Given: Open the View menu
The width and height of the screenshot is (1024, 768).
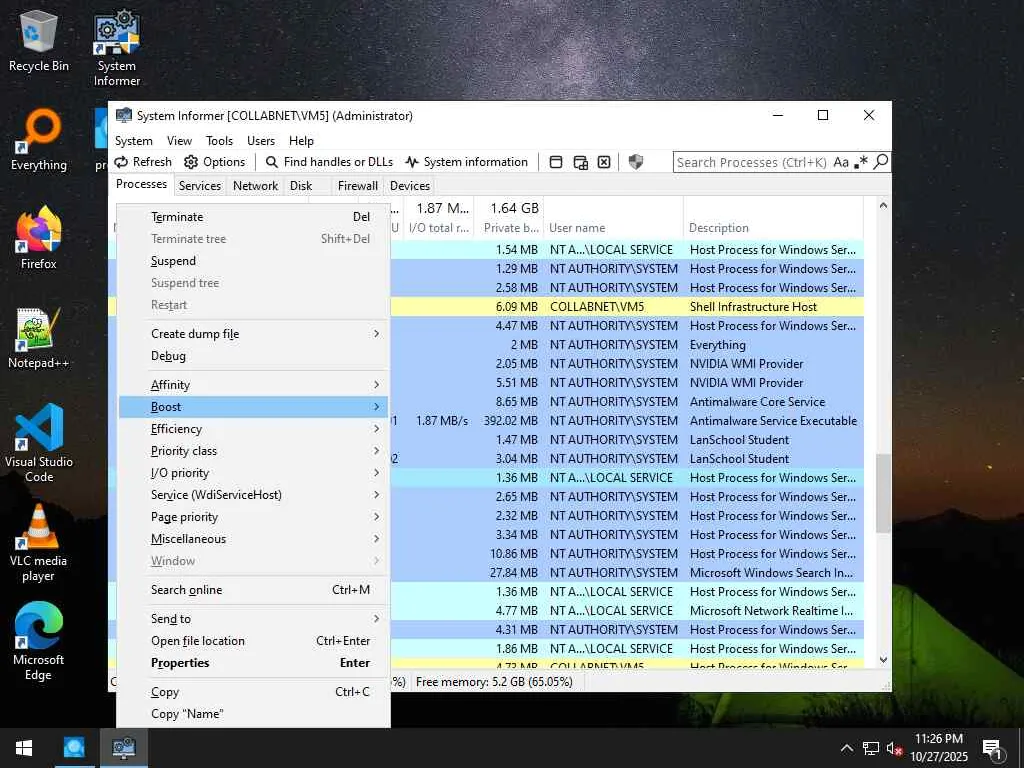Looking at the screenshot, I should point(179,140).
